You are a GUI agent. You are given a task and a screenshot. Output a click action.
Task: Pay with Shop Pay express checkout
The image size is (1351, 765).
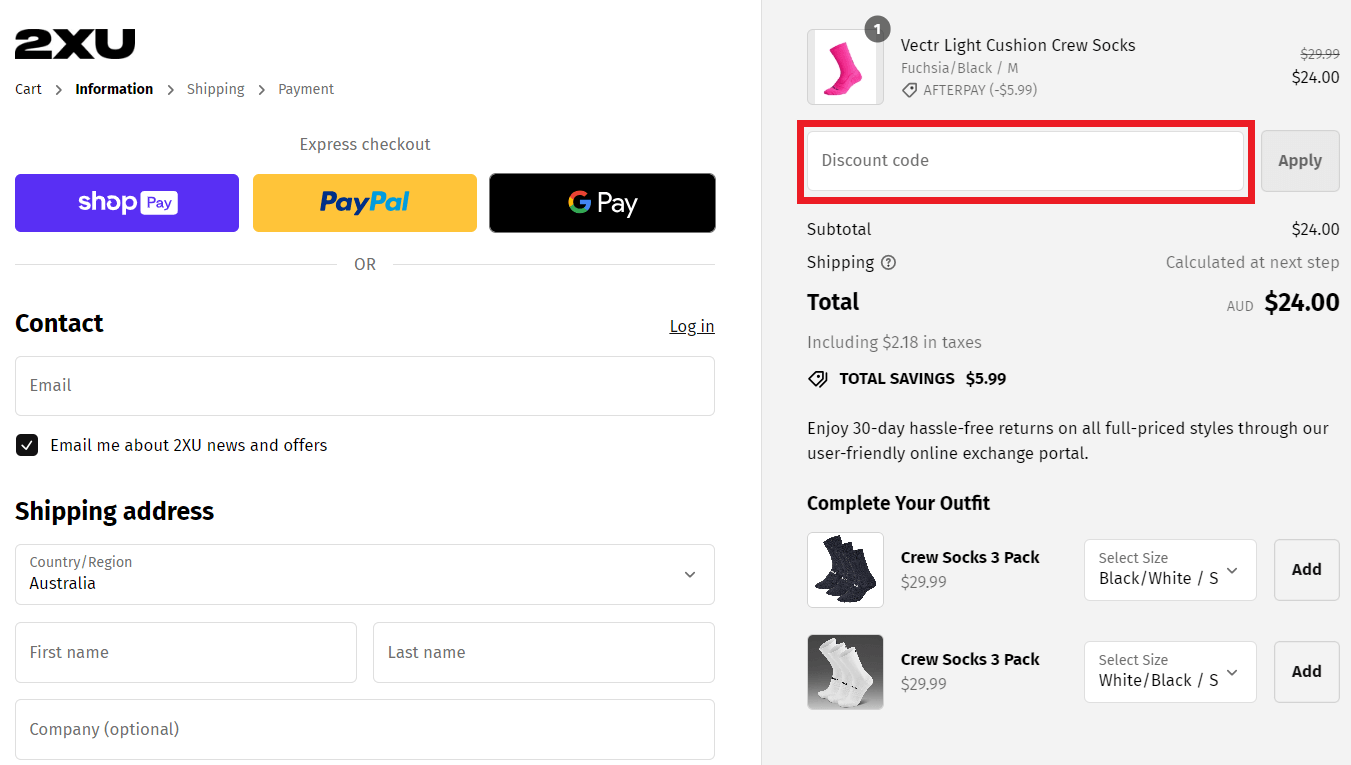(x=127, y=203)
